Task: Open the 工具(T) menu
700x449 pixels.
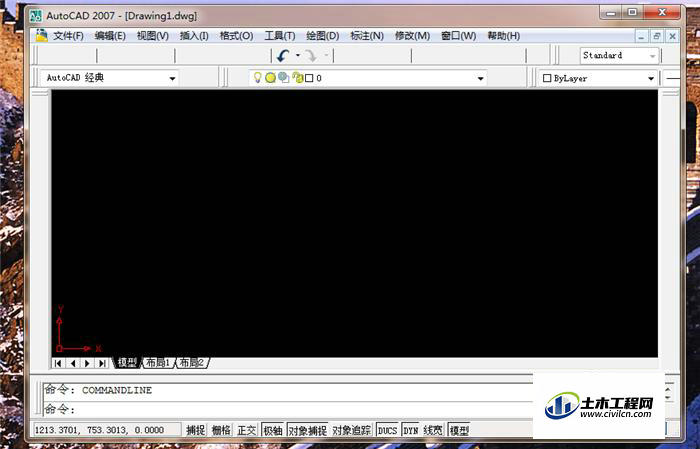Action: [280, 36]
